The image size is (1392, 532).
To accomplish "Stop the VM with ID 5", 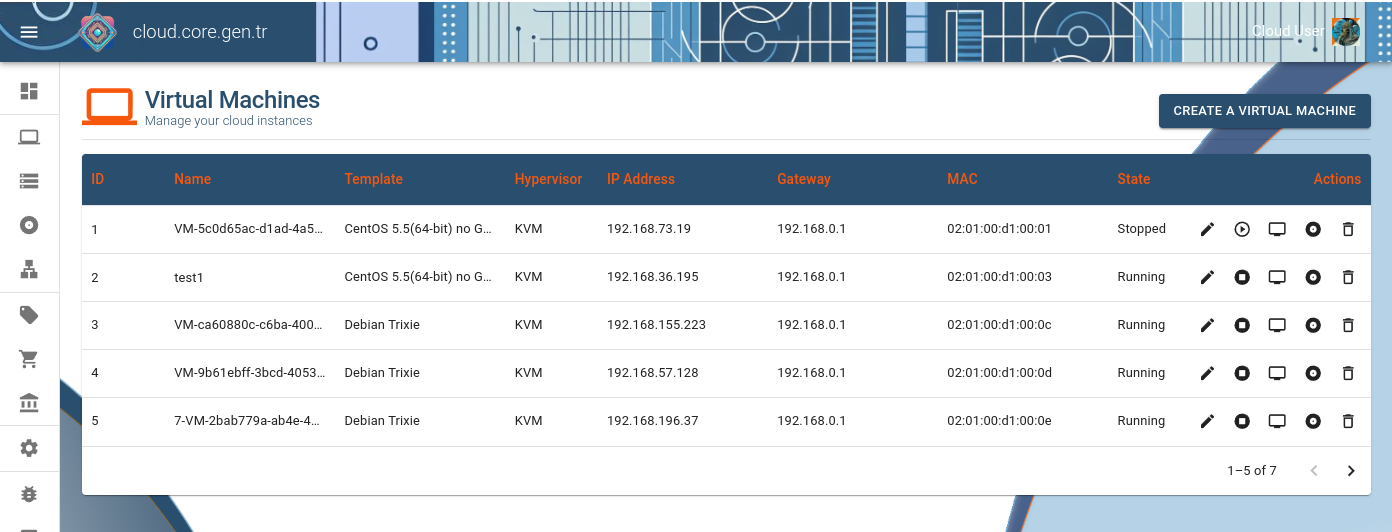I will pos(1242,421).
